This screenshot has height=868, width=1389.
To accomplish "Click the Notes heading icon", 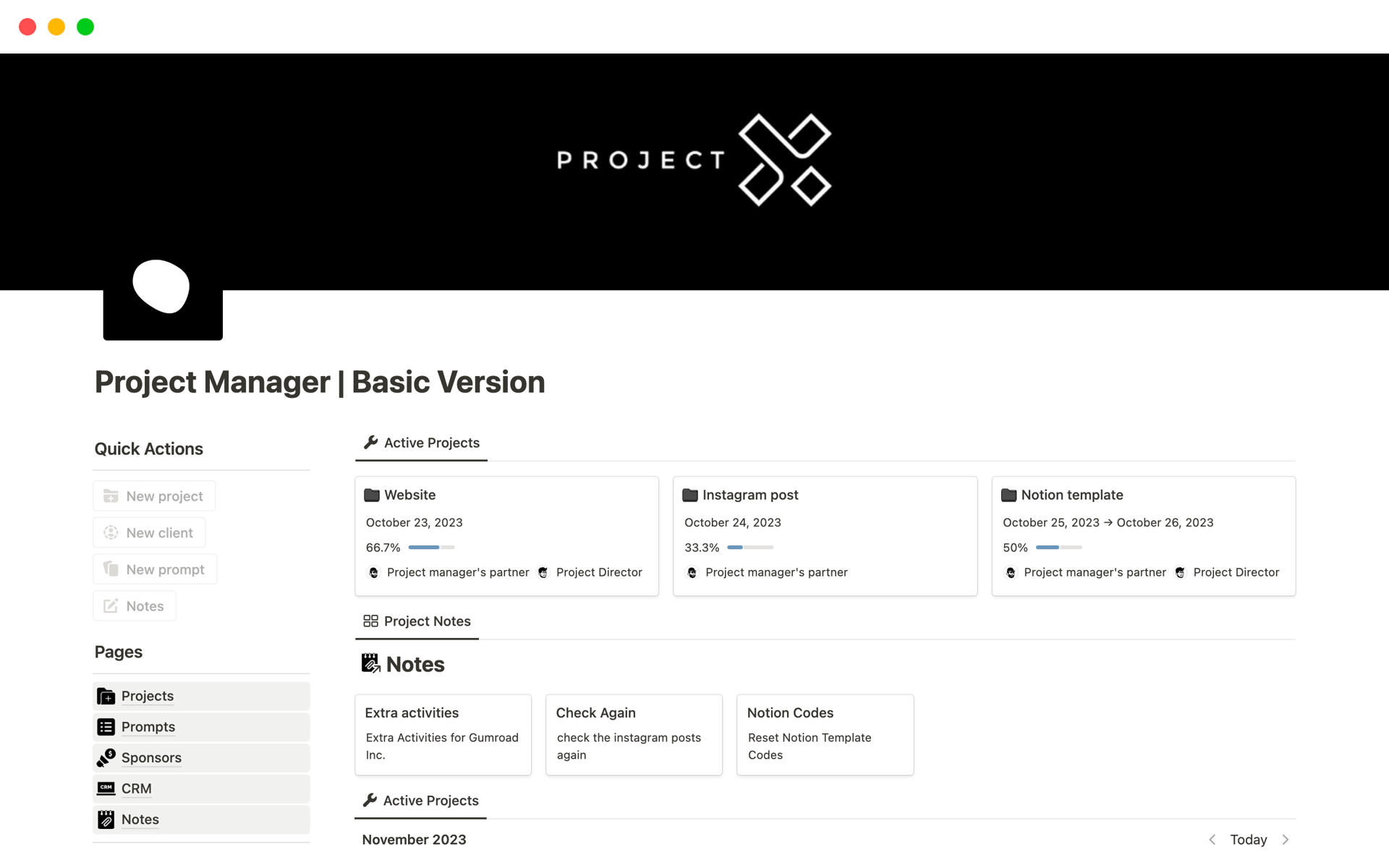I will coord(371,663).
